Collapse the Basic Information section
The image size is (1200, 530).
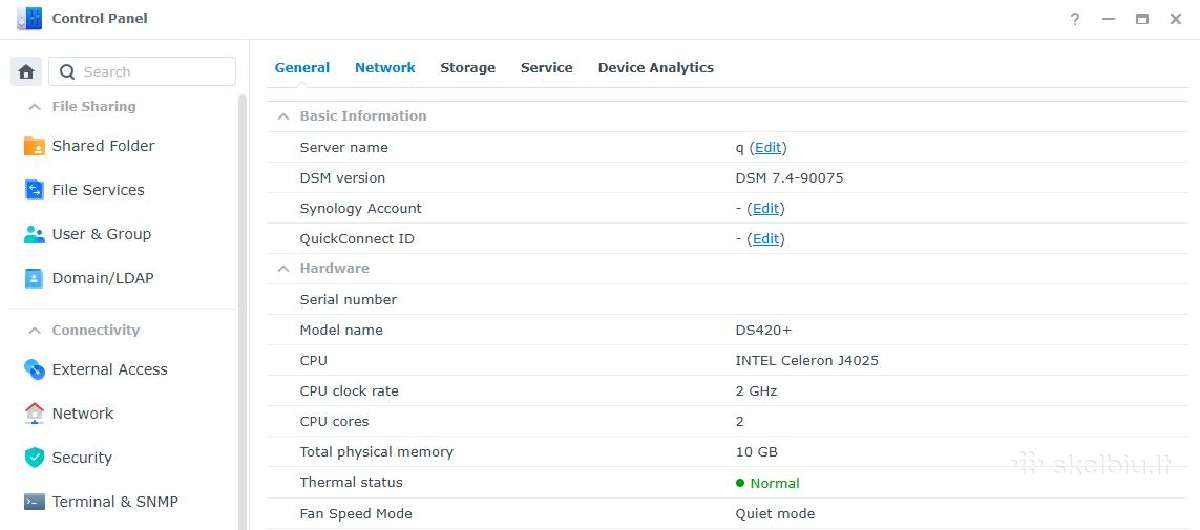click(283, 116)
